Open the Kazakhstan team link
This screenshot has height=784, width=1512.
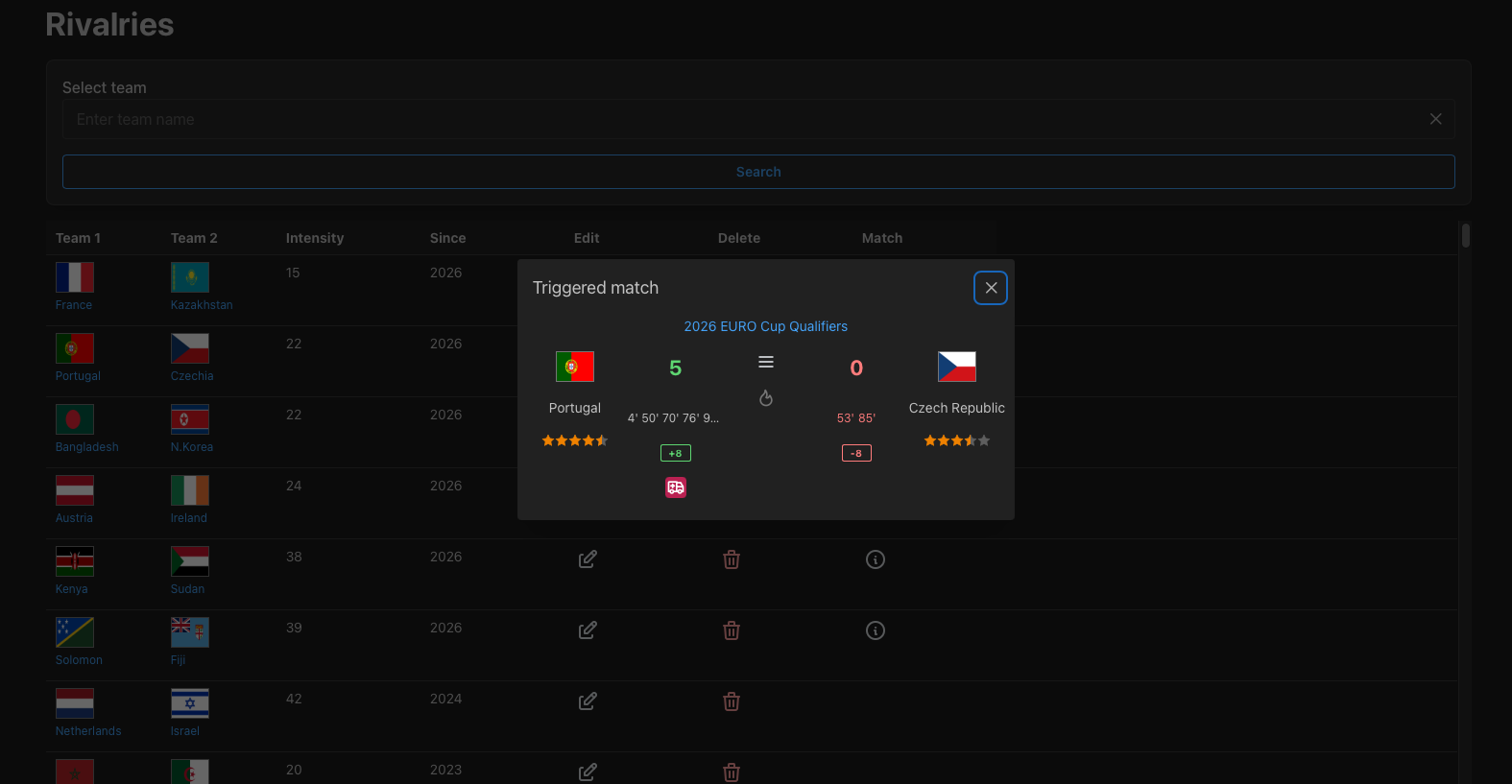pos(202,305)
